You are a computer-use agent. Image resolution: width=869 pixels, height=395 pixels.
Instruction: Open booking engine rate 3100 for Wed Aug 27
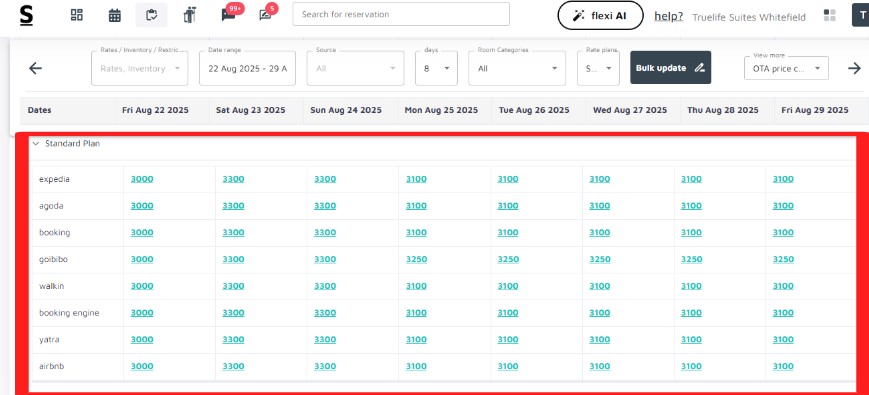[600, 313]
